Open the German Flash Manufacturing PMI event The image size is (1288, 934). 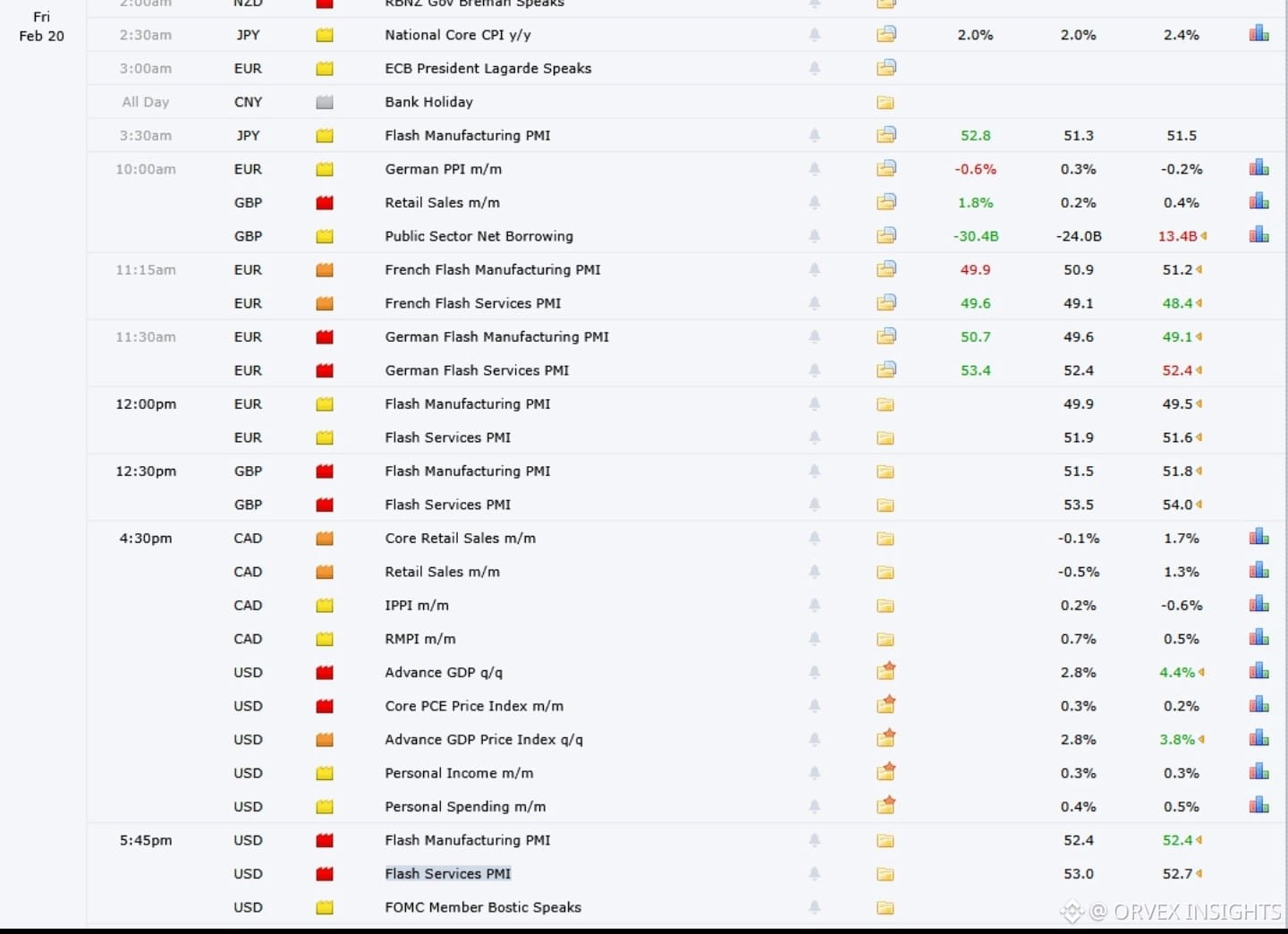(496, 336)
